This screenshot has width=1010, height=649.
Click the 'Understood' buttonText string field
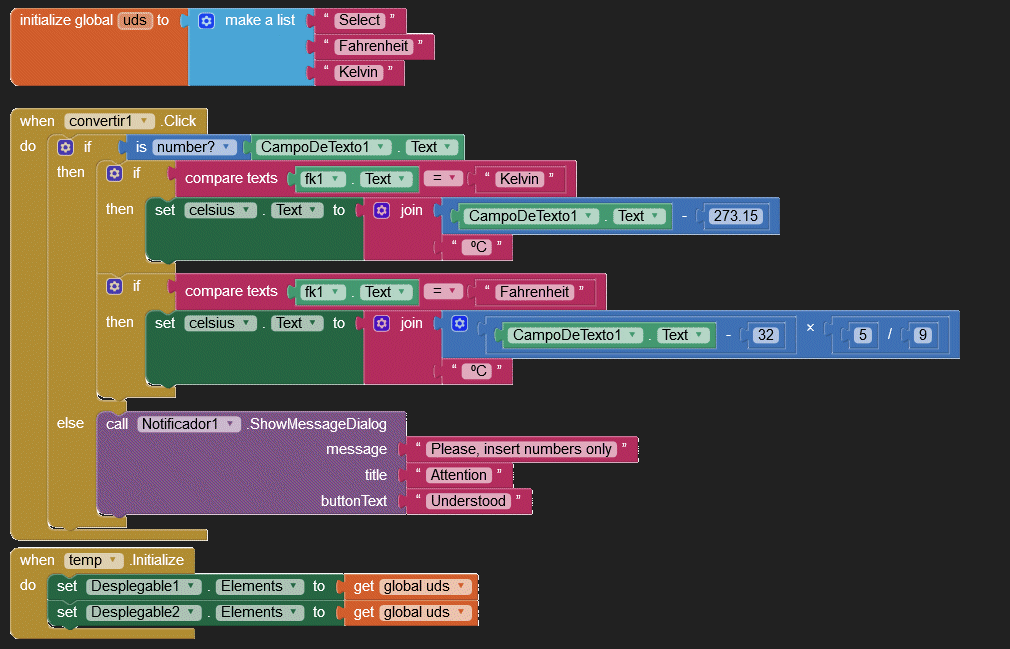[468, 500]
